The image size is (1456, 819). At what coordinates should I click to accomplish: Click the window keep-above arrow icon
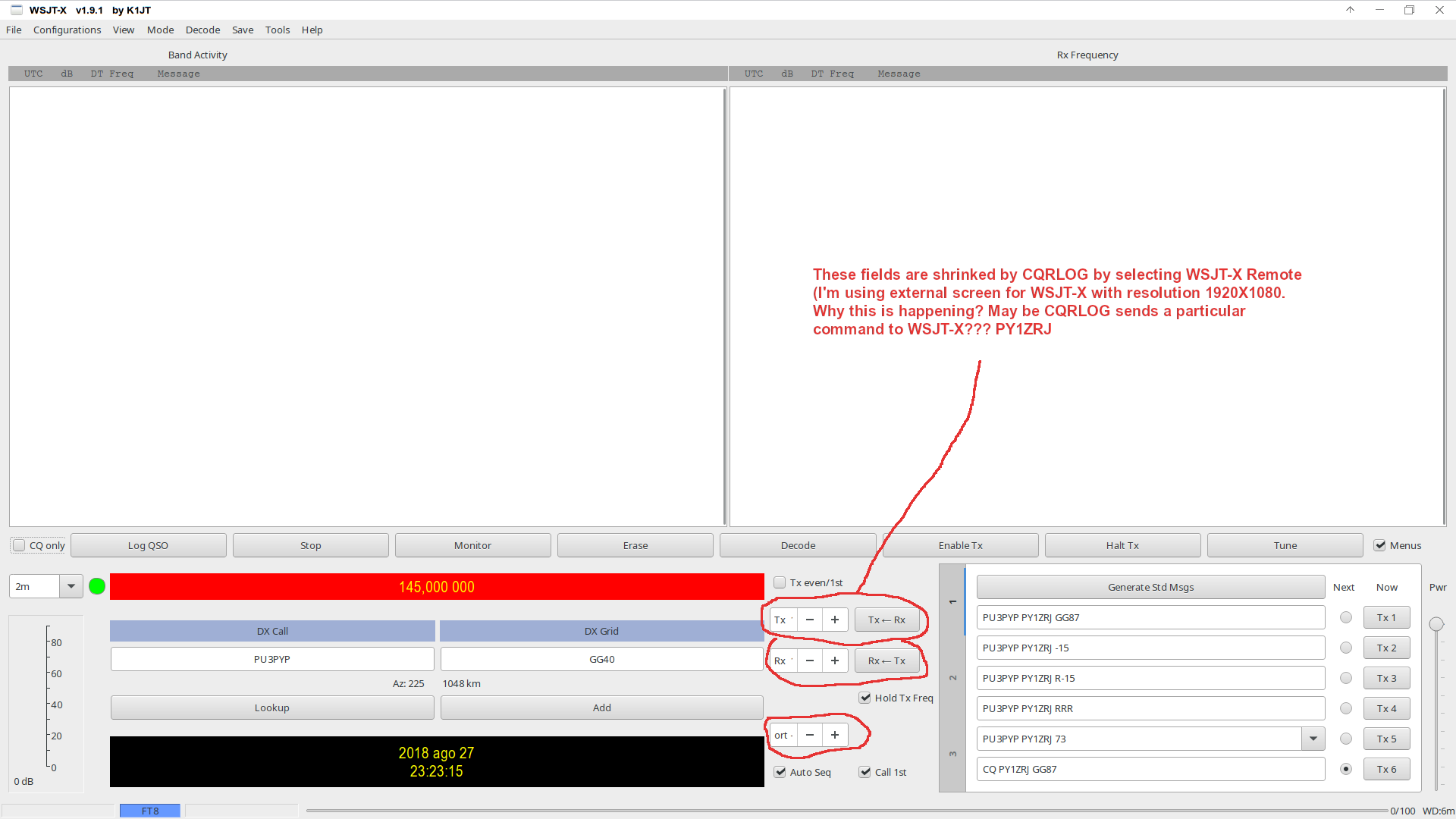tap(1351, 10)
